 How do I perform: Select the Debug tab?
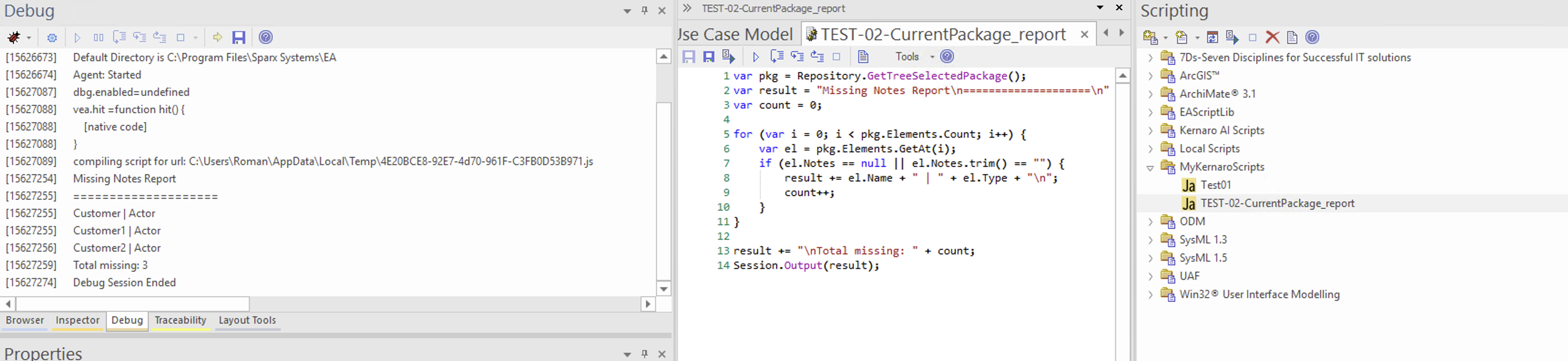point(127,320)
